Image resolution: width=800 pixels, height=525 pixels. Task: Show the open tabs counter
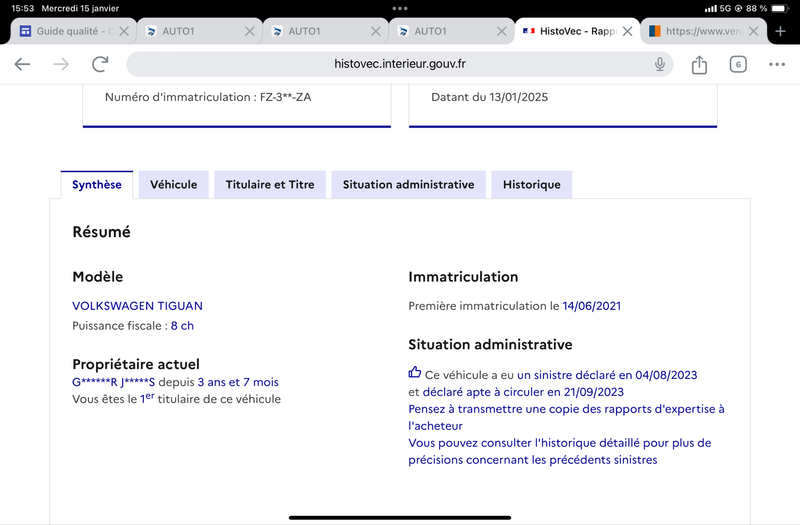(x=738, y=64)
